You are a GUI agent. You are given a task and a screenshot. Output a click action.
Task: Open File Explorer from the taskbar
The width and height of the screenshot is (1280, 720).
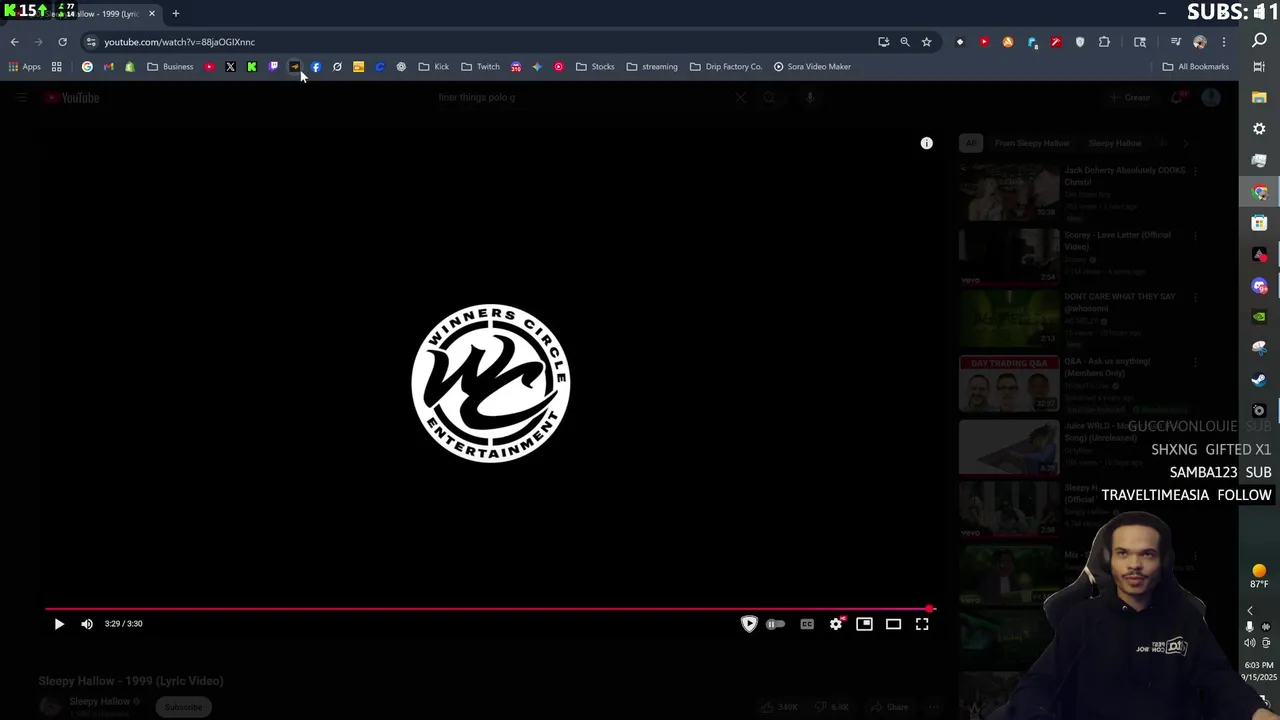(1259, 97)
